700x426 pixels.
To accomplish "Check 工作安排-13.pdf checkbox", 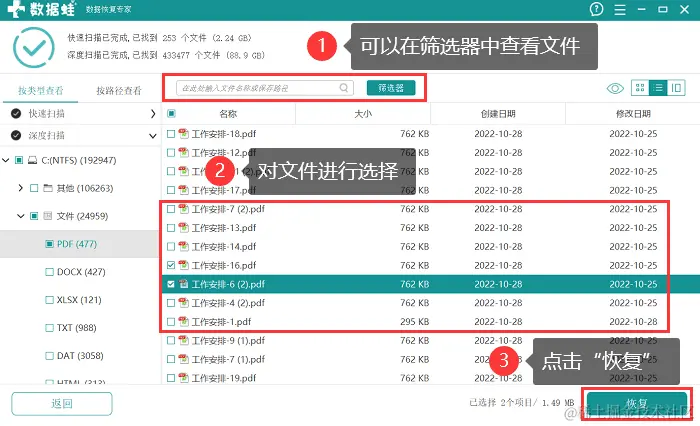I will click(x=171, y=228).
